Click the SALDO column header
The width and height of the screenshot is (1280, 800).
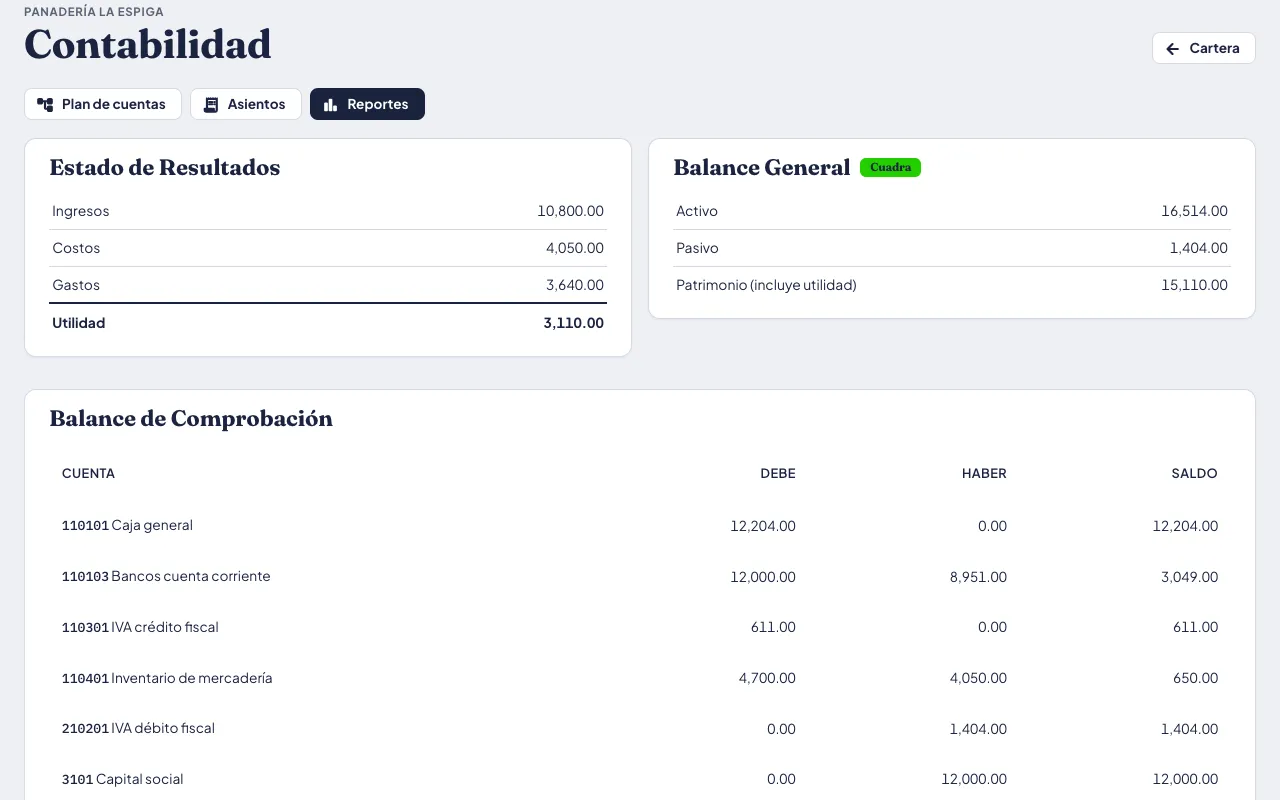click(1195, 473)
